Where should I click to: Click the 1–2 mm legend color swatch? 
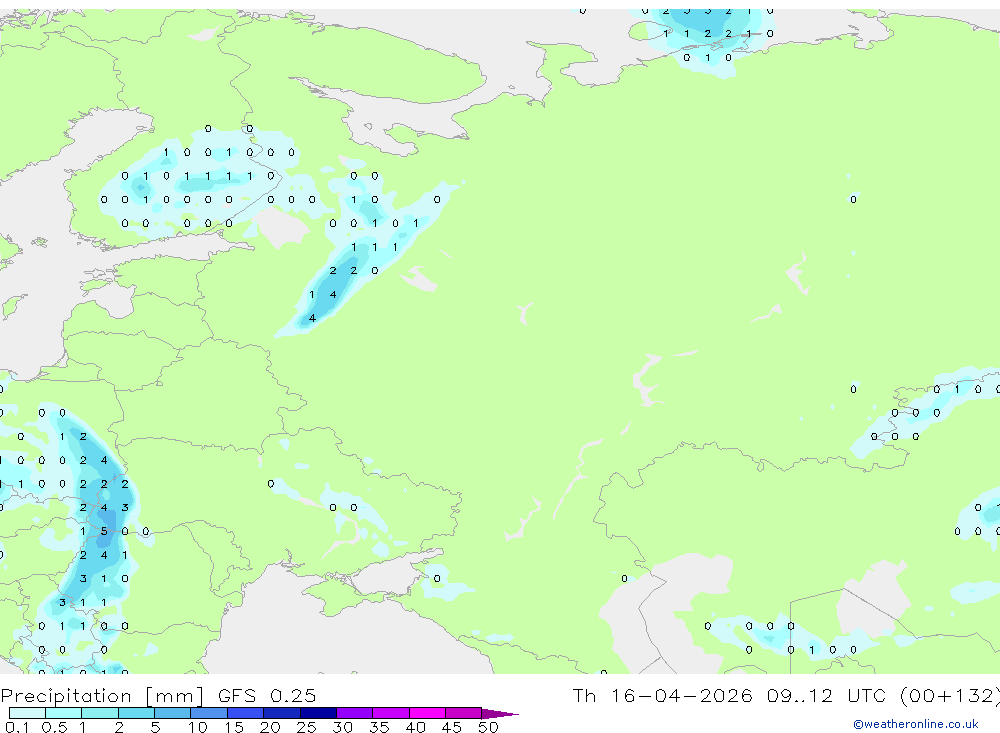coord(100,713)
